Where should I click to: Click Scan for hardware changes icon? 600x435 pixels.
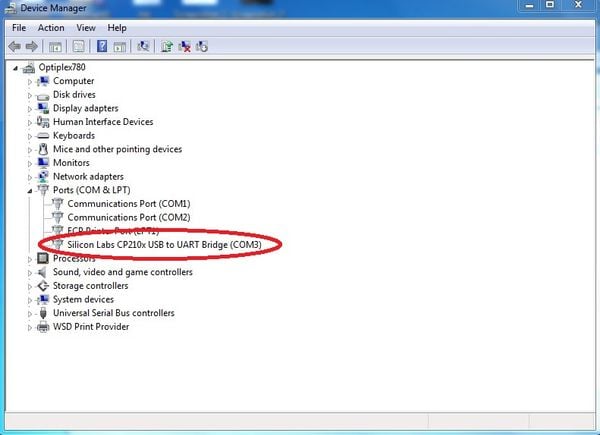point(145,46)
